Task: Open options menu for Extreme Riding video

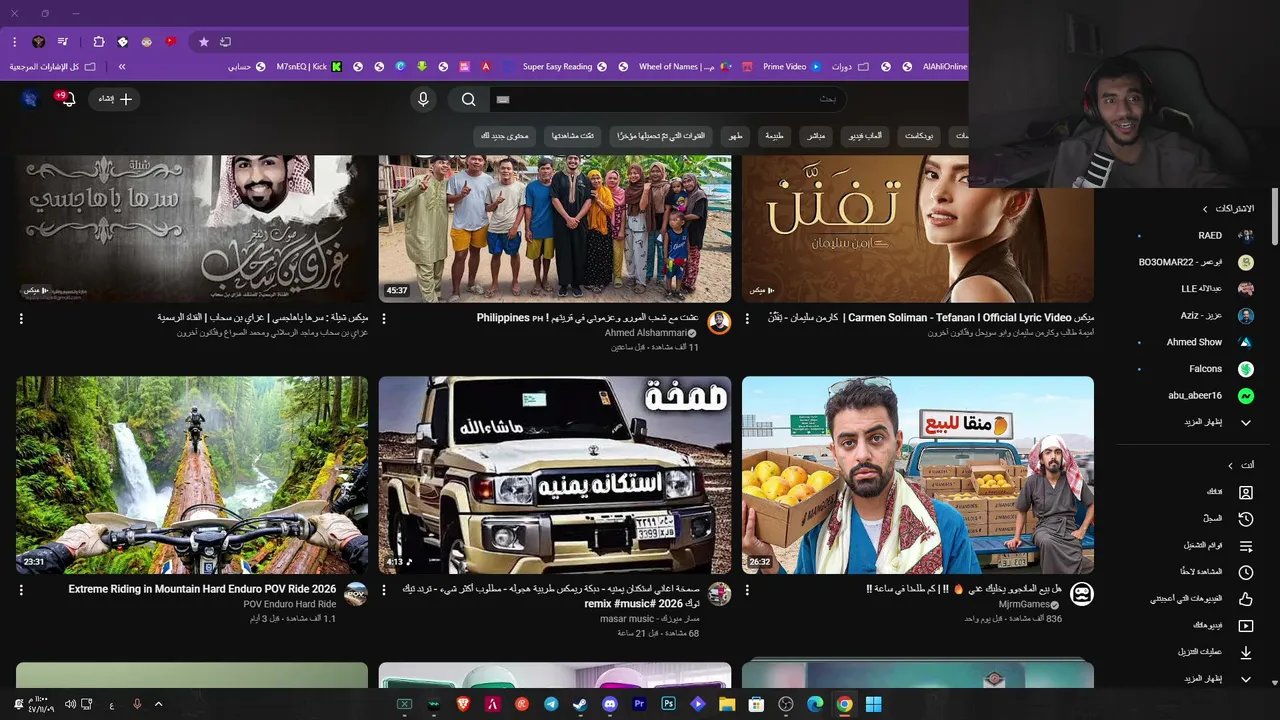Action: [21, 590]
